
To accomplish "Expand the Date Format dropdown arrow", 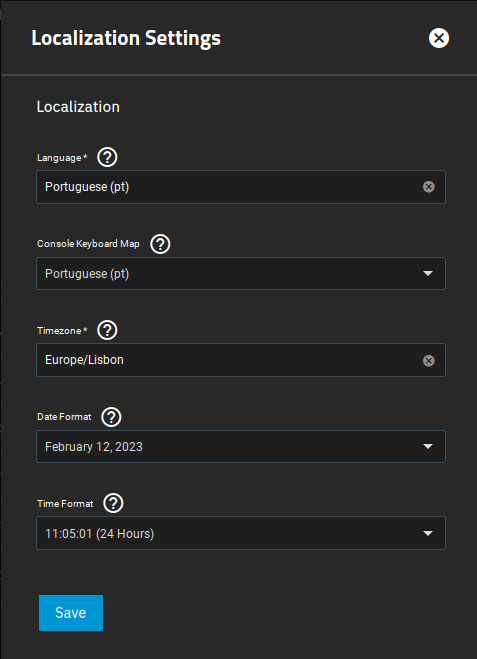I will coord(428,446).
